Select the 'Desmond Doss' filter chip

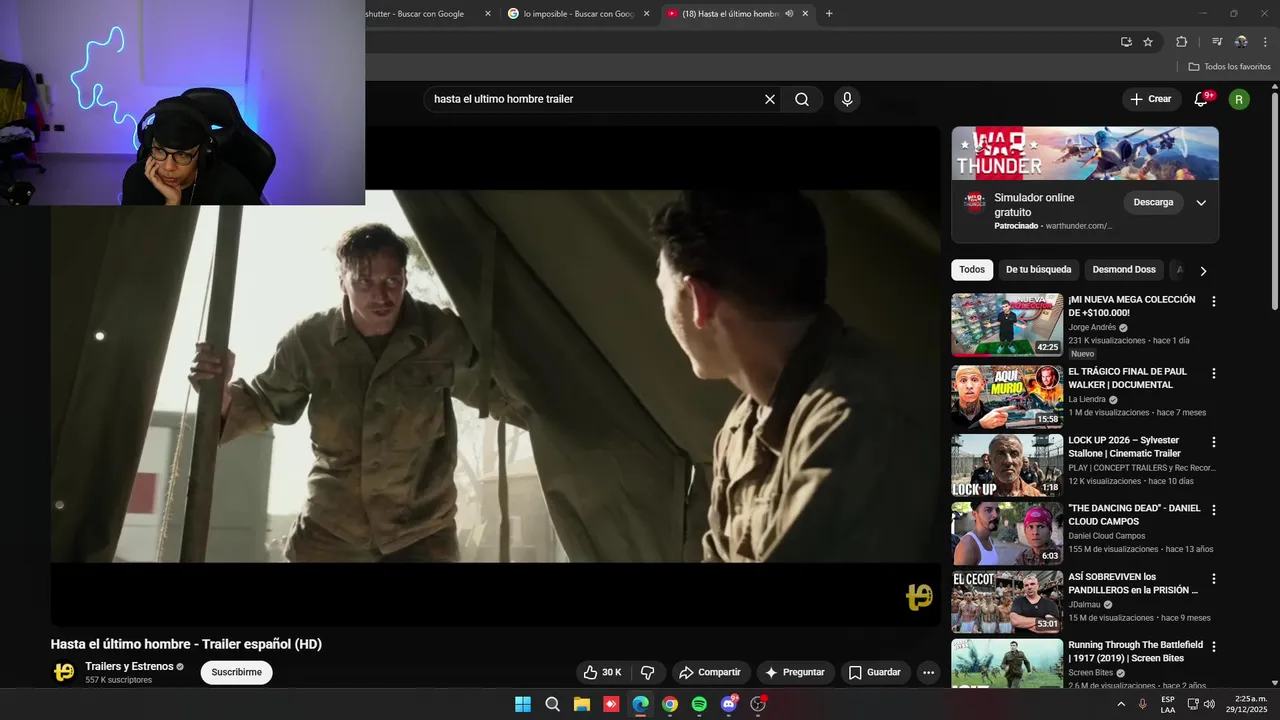point(1124,269)
